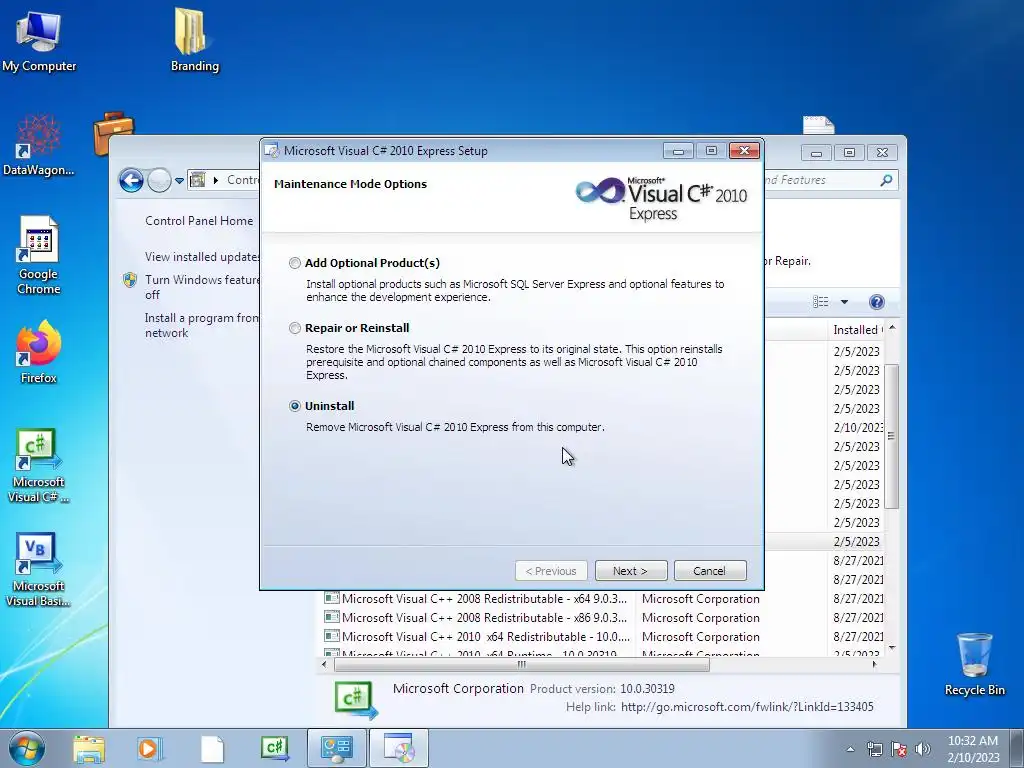The image size is (1024, 768).
Task: Open Microsoft Visual Basic desktop shortcut
Action: coord(39,571)
